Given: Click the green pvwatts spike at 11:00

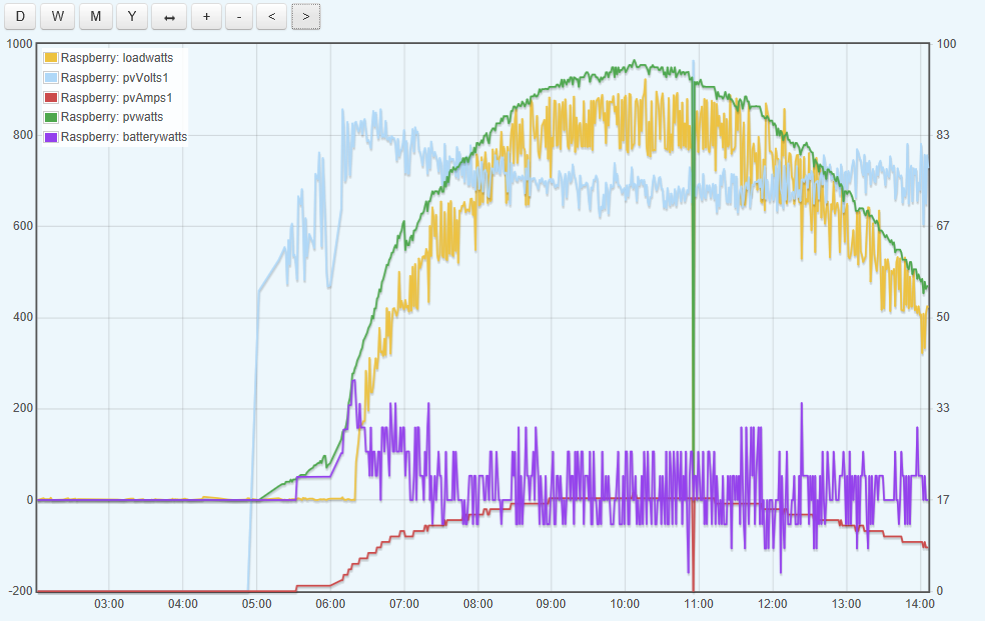Looking at the screenshot, I should point(693,300).
